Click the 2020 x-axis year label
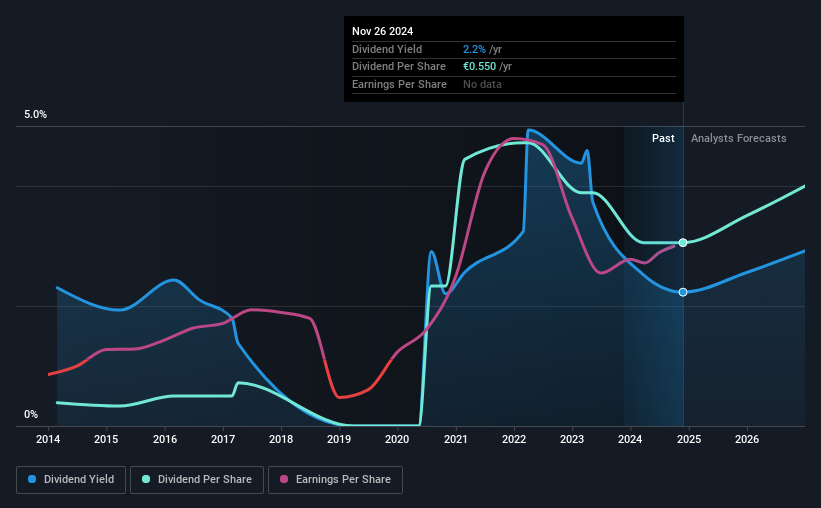Image resolution: width=821 pixels, height=508 pixels. point(397,439)
